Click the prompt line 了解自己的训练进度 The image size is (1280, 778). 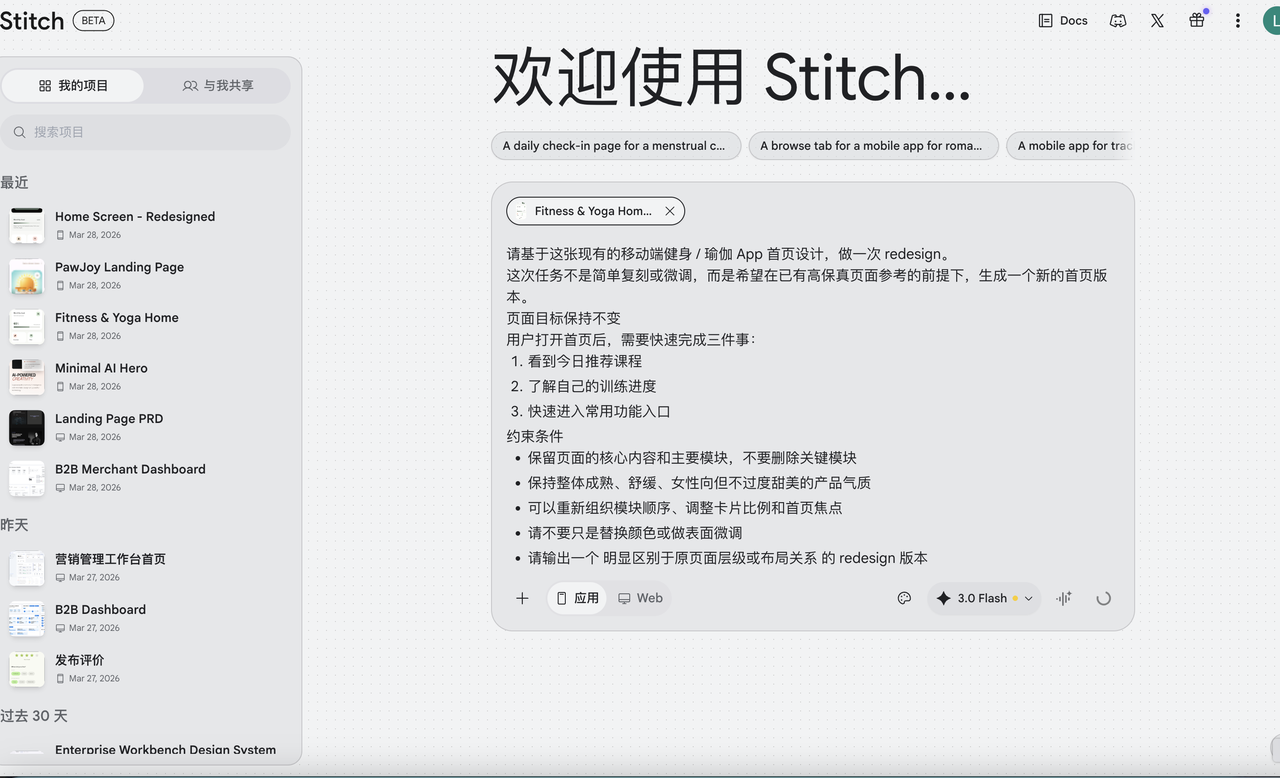pos(592,386)
